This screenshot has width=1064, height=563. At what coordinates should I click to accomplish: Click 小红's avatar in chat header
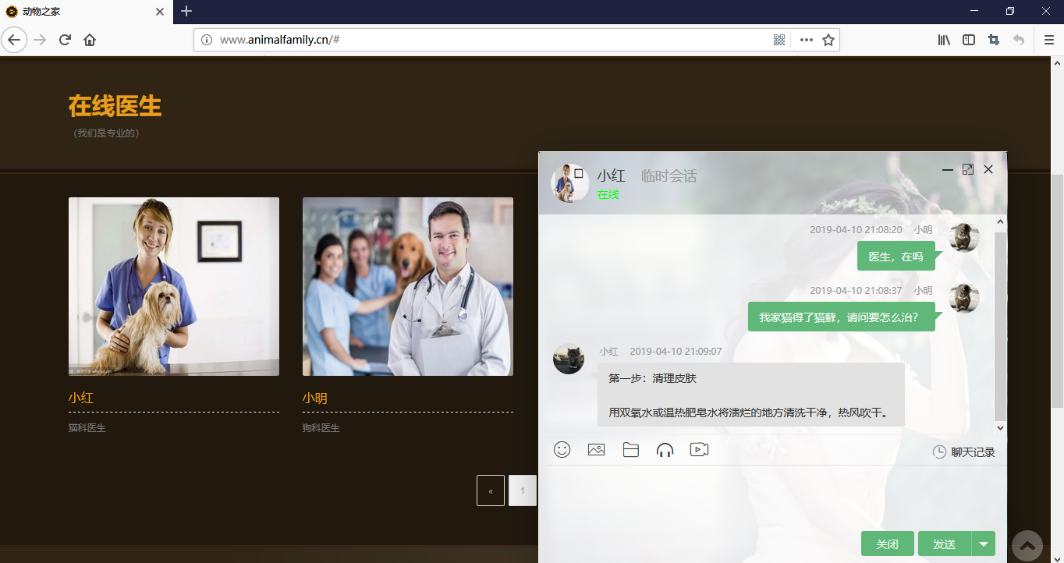click(x=569, y=183)
